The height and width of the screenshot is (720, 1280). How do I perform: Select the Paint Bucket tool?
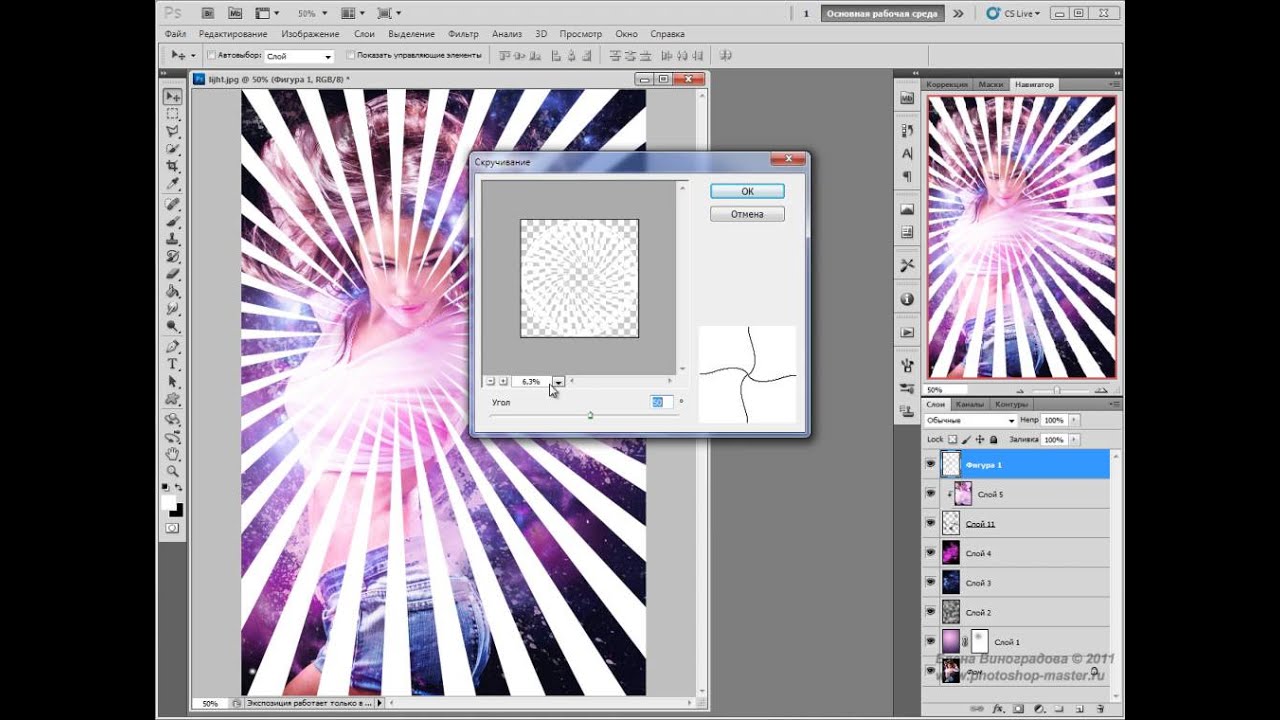click(173, 291)
